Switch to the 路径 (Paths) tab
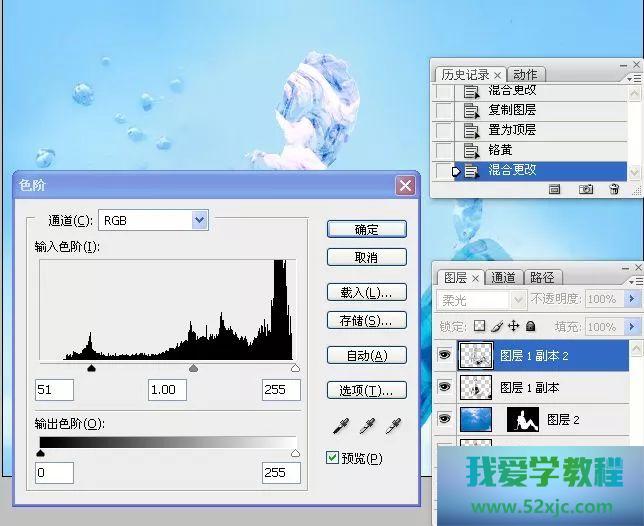644x526 pixels. 542,277
